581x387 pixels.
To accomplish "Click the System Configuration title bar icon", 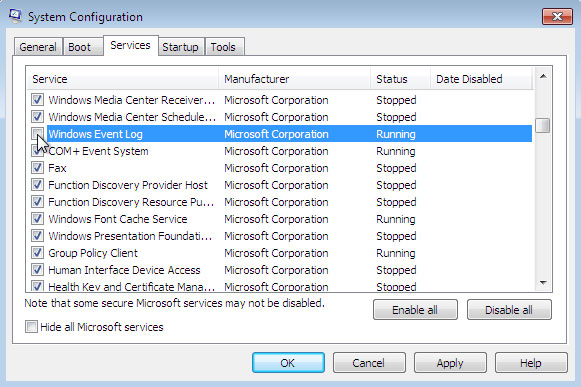I will click(x=15, y=16).
